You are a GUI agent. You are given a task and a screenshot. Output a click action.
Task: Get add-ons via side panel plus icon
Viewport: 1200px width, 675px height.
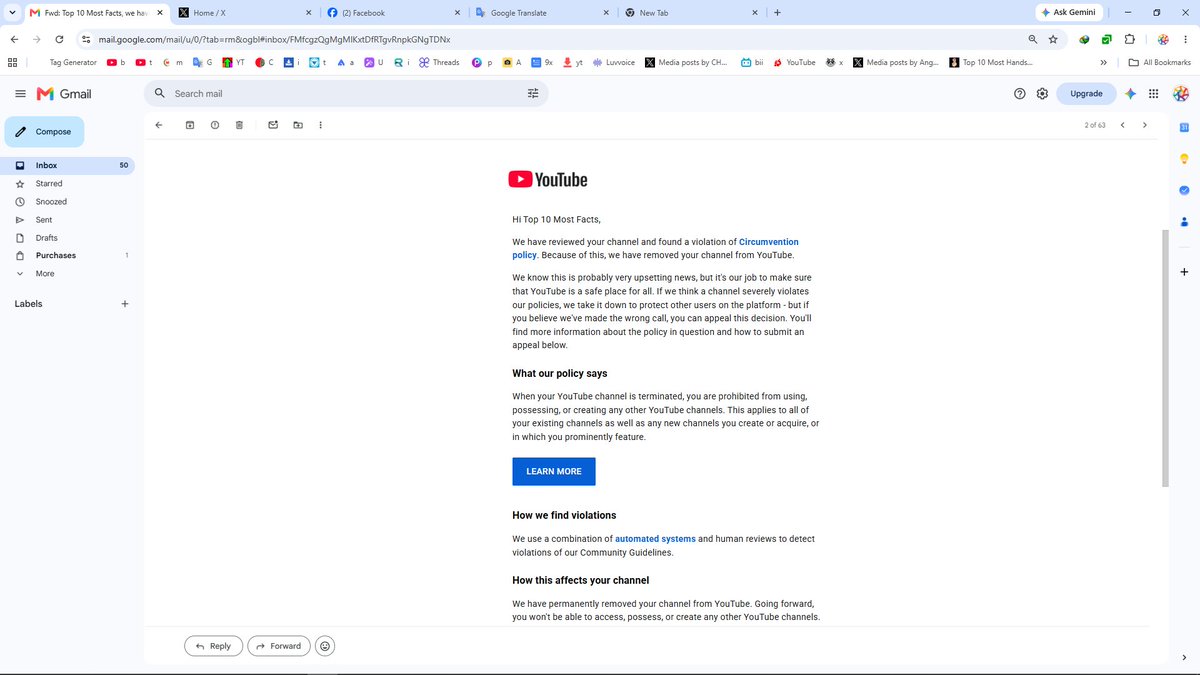(1184, 272)
